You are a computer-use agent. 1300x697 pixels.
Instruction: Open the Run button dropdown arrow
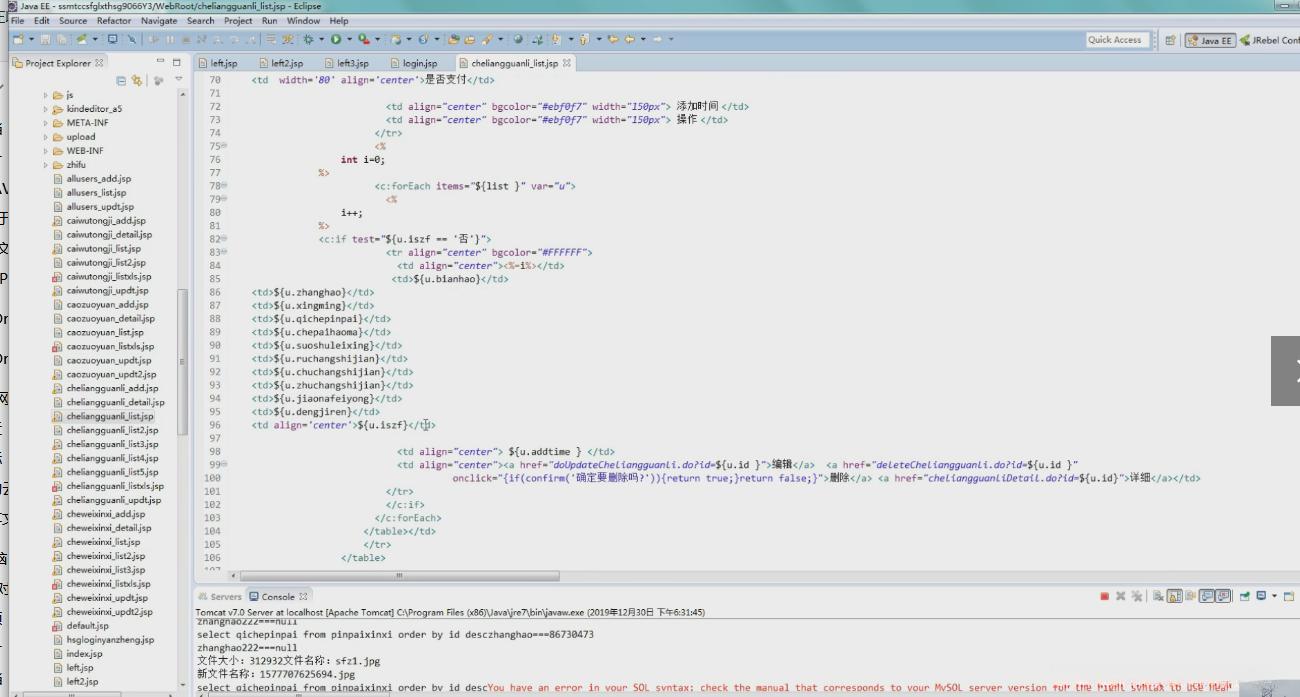[x=347, y=40]
